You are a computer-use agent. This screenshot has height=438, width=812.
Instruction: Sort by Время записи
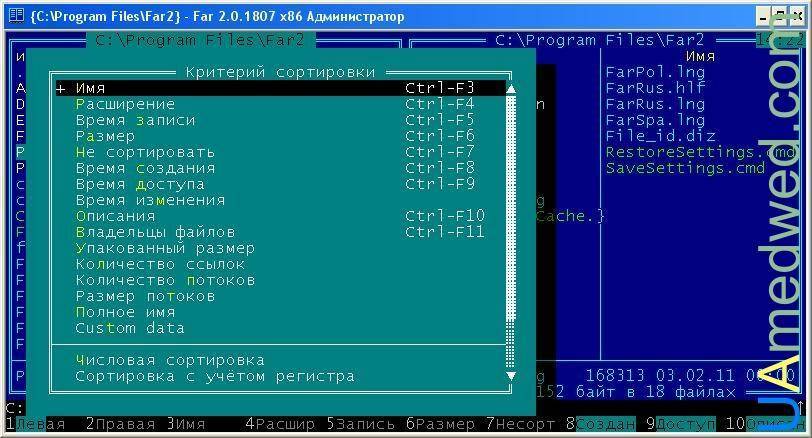[280, 120]
